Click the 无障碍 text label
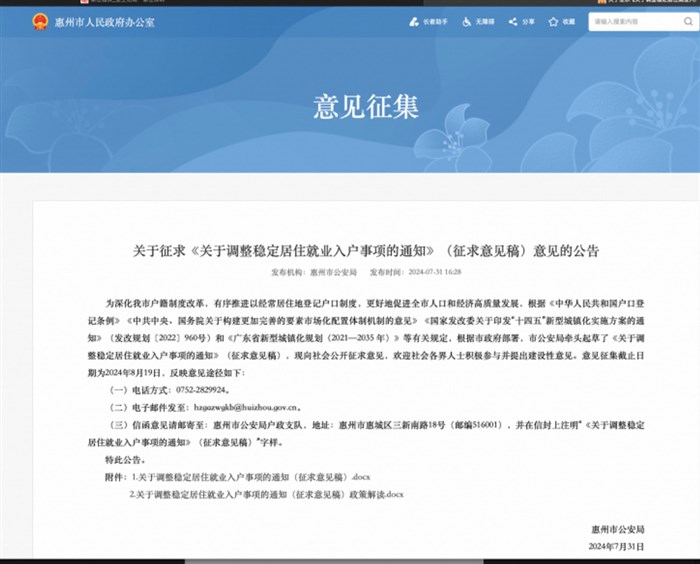The height and width of the screenshot is (564, 700). pyautogui.click(x=485, y=21)
